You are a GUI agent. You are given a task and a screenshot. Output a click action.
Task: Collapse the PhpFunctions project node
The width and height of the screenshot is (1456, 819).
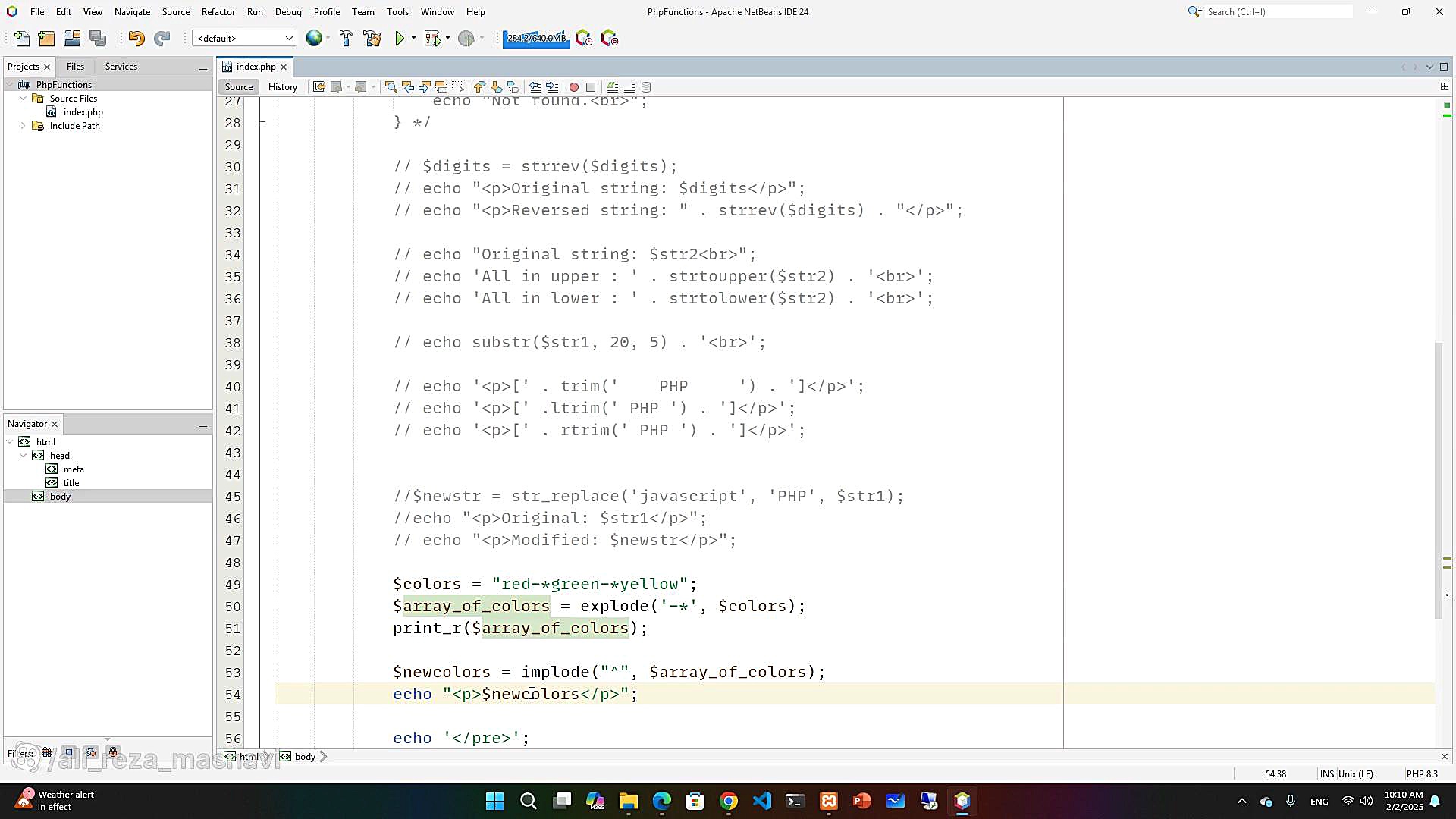coord(10,85)
